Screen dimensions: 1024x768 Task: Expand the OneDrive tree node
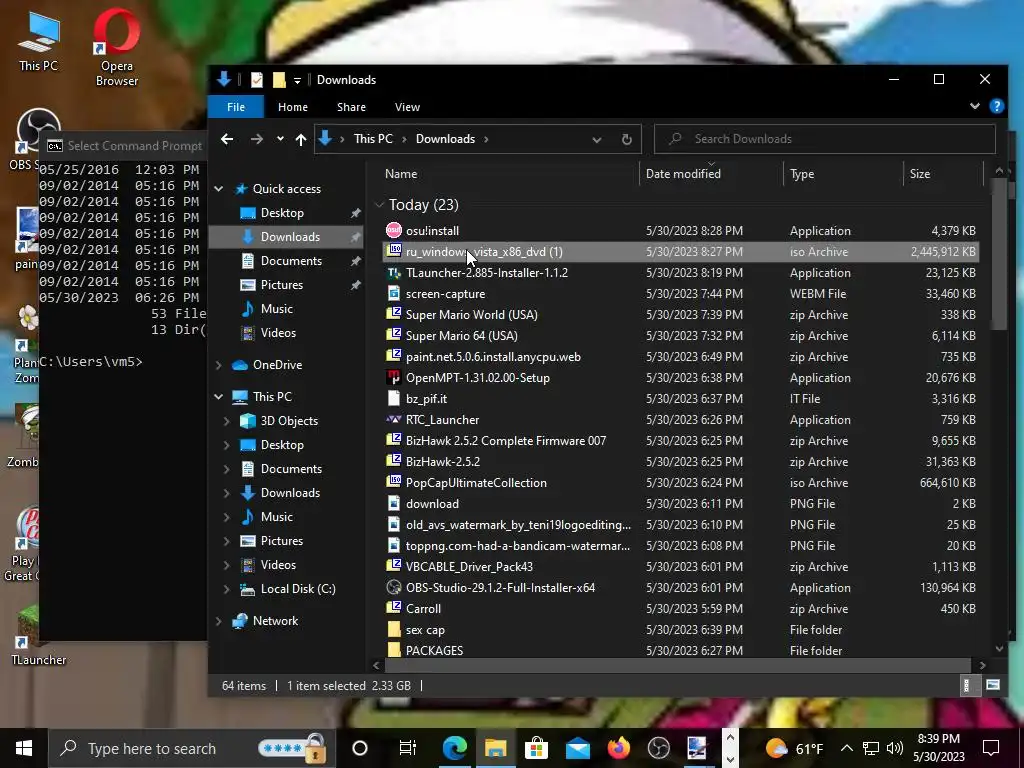pos(219,365)
